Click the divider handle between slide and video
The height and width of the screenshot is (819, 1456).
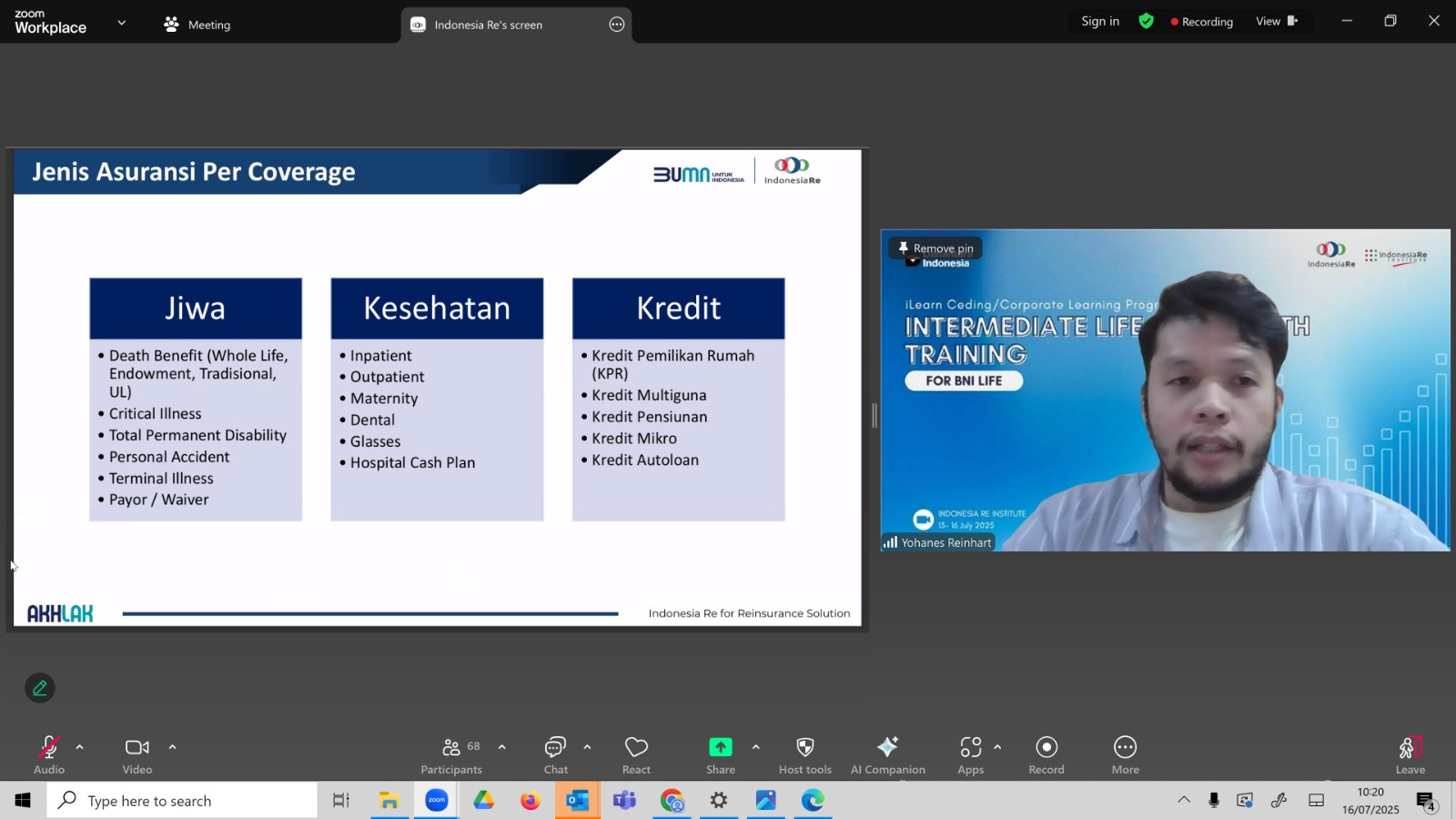[x=875, y=416]
